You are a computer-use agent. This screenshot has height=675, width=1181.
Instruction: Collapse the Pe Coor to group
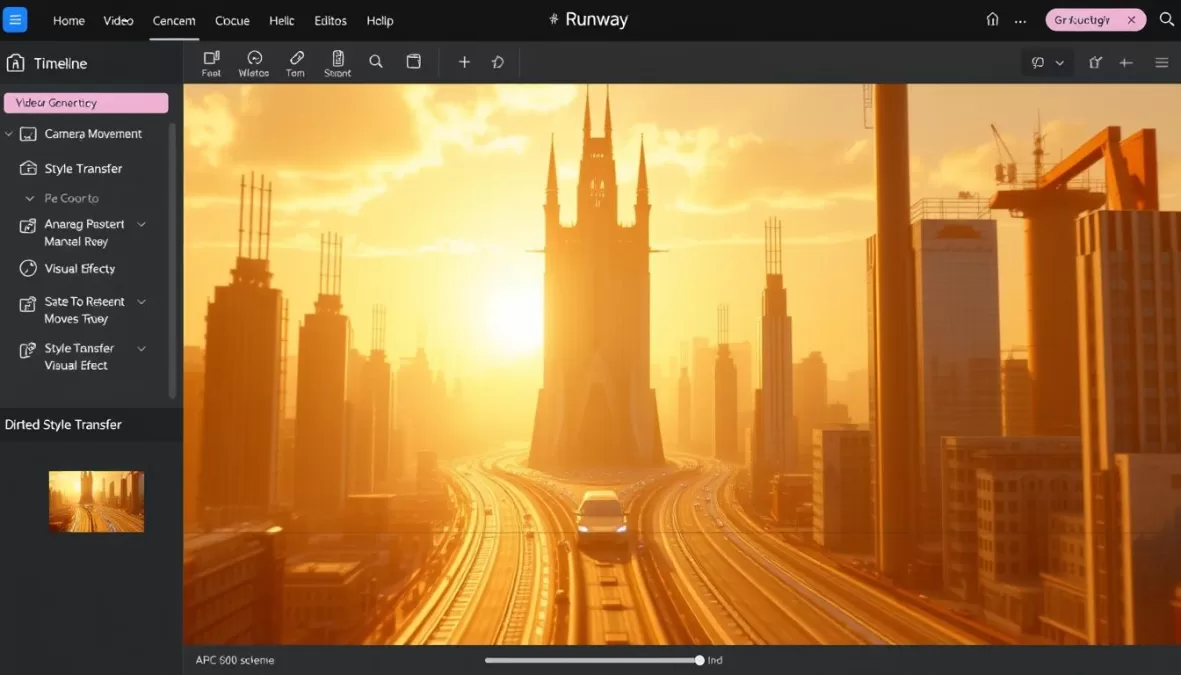29,198
